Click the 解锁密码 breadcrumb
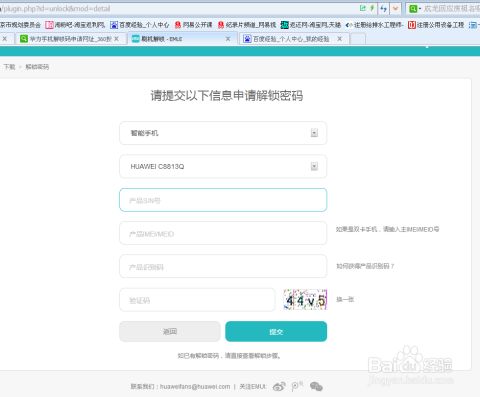Screen dimensions: 480x397 [x=37, y=67]
